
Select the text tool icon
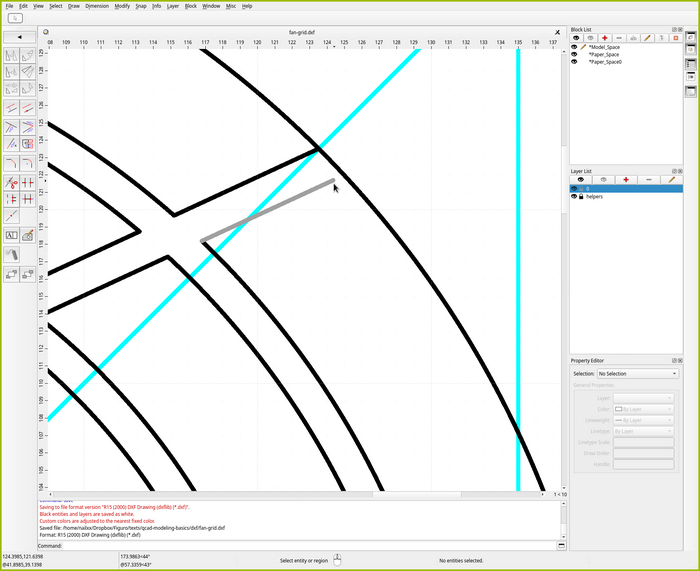(11, 235)
